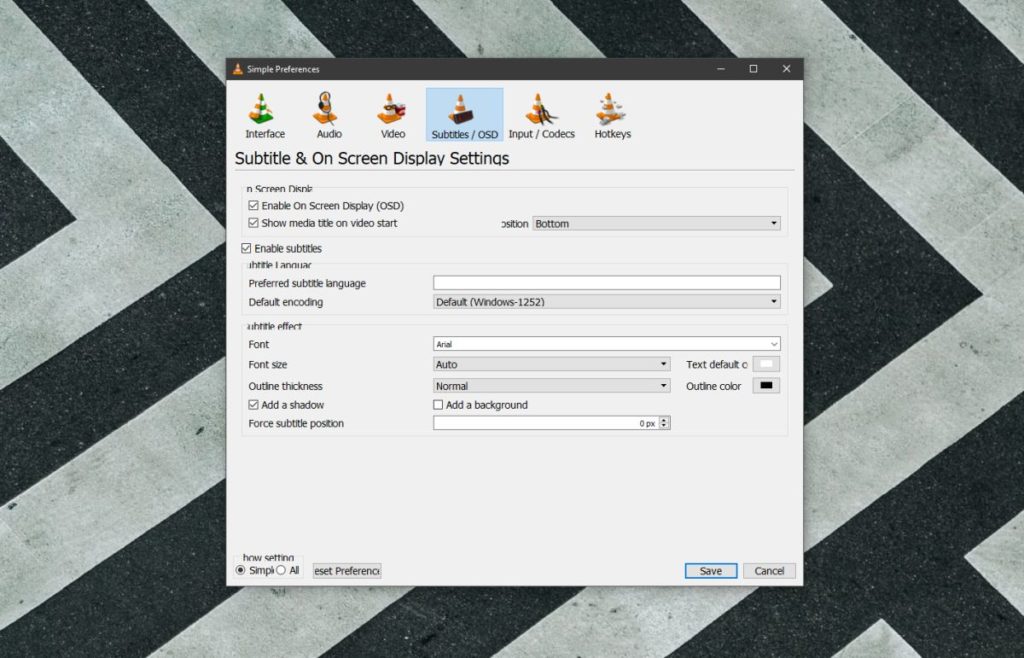This screenshot has width=1024, height=658.
Task: Select the Hotkeys configuration icon
Action: tap(611, 113)
